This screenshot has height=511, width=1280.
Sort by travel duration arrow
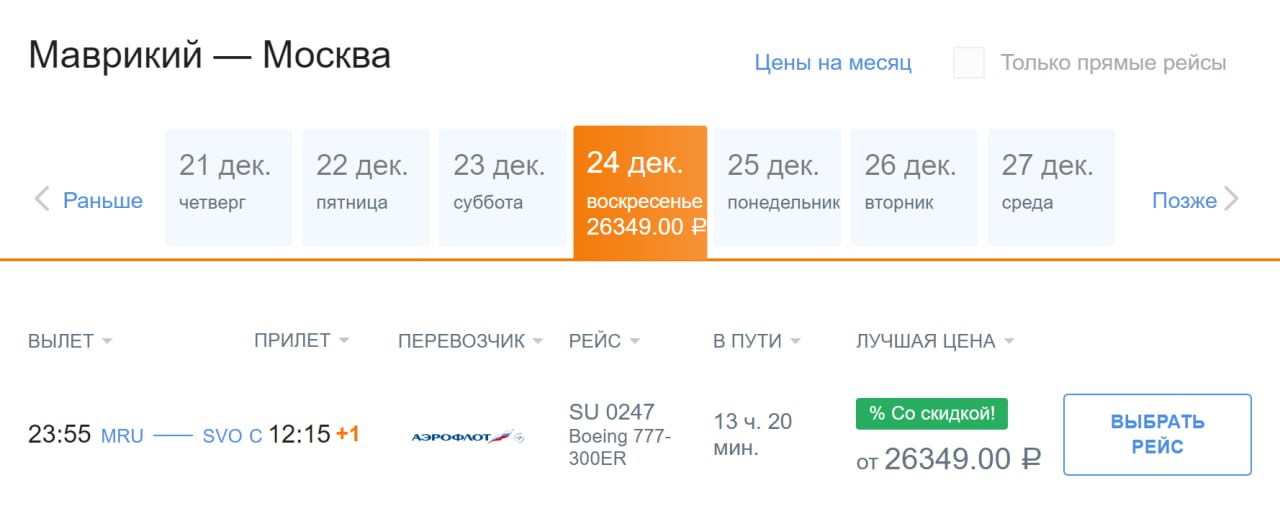(x=796, y=341)
